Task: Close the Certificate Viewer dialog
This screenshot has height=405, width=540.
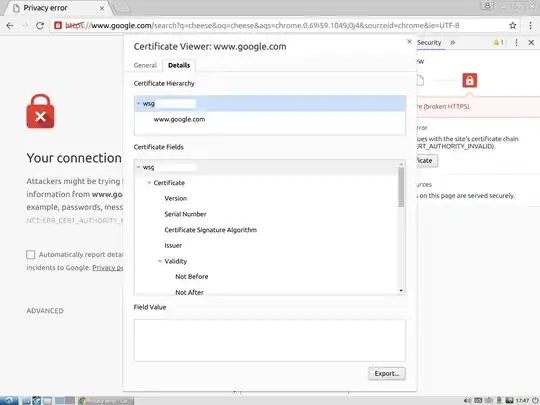Action: coord(409,42)
